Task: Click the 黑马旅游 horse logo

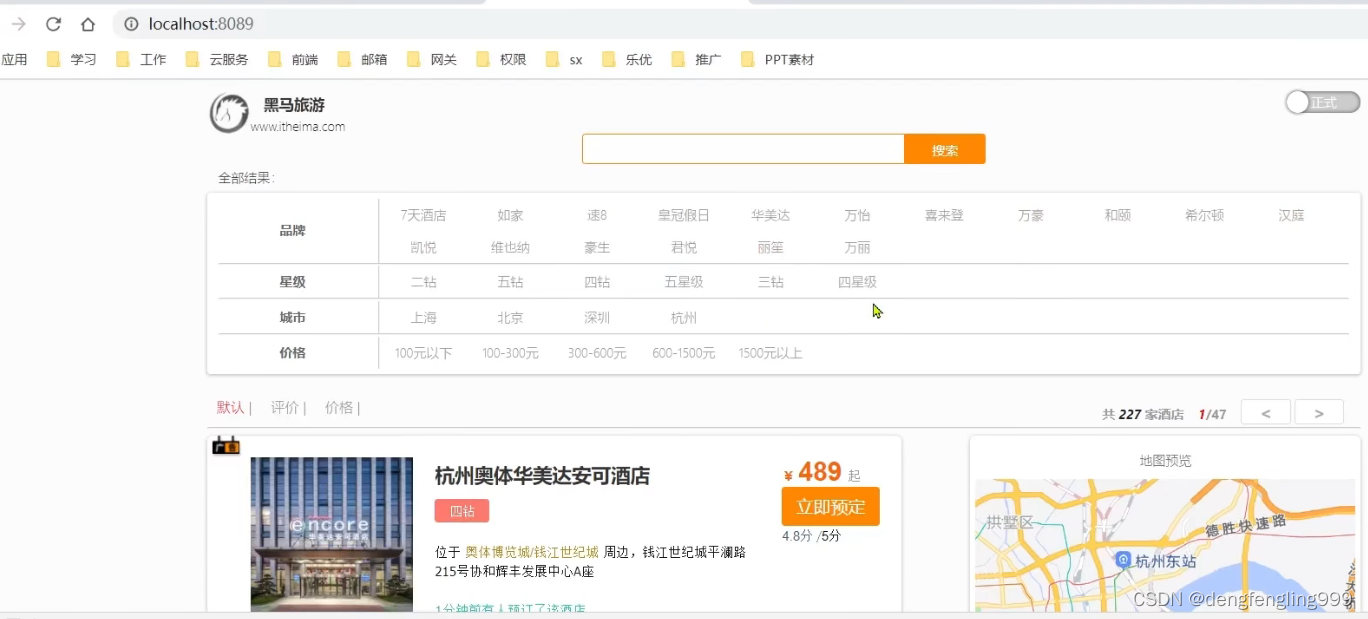Action: [229, 113]
